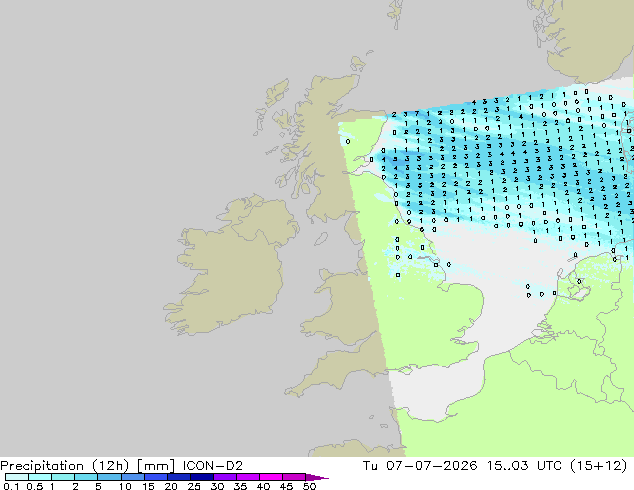Click the 2–5 mm legend swatch
Viewport: 634px width, 490px height.
[86, 477]
